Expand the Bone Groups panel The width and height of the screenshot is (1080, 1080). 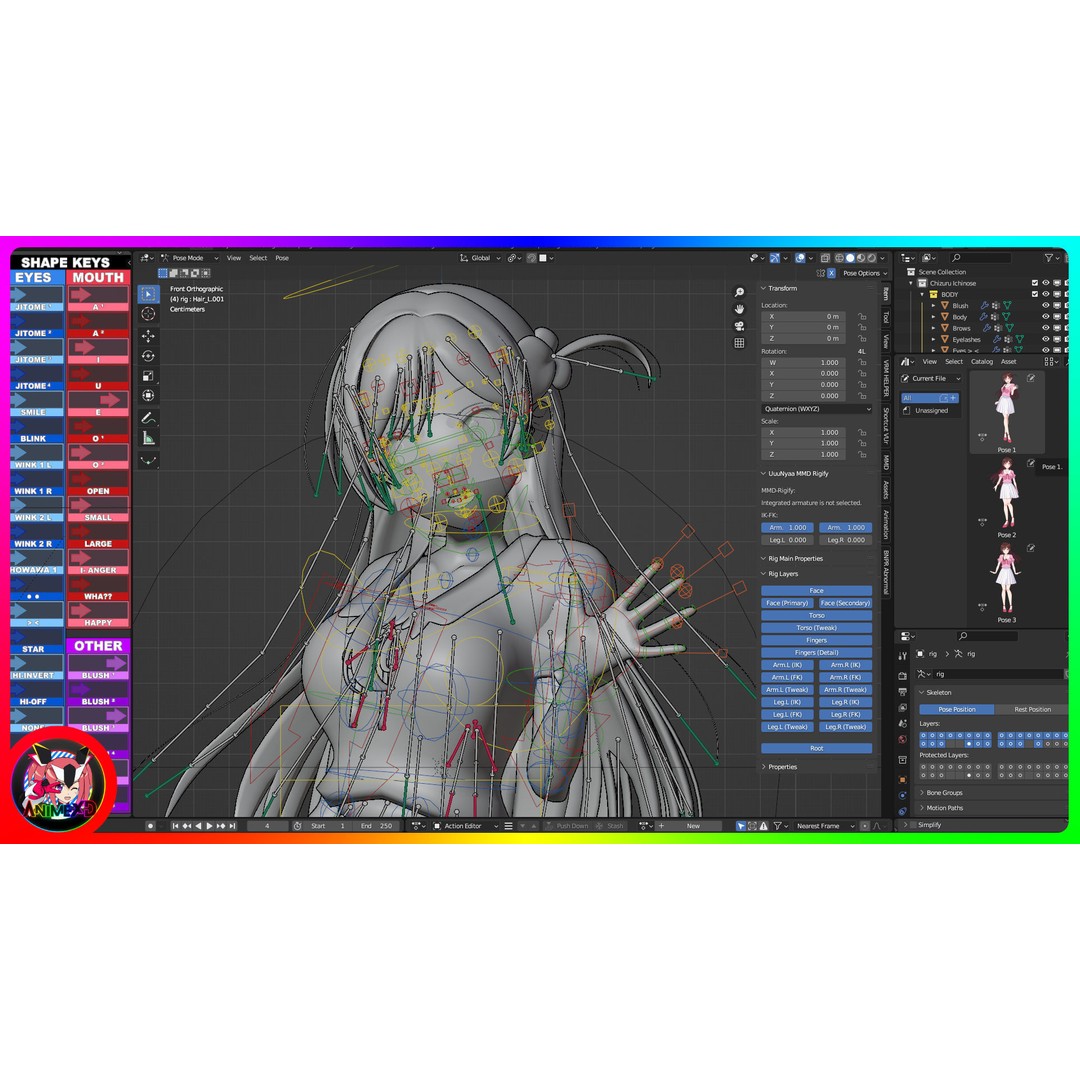[x=941, y=793]
